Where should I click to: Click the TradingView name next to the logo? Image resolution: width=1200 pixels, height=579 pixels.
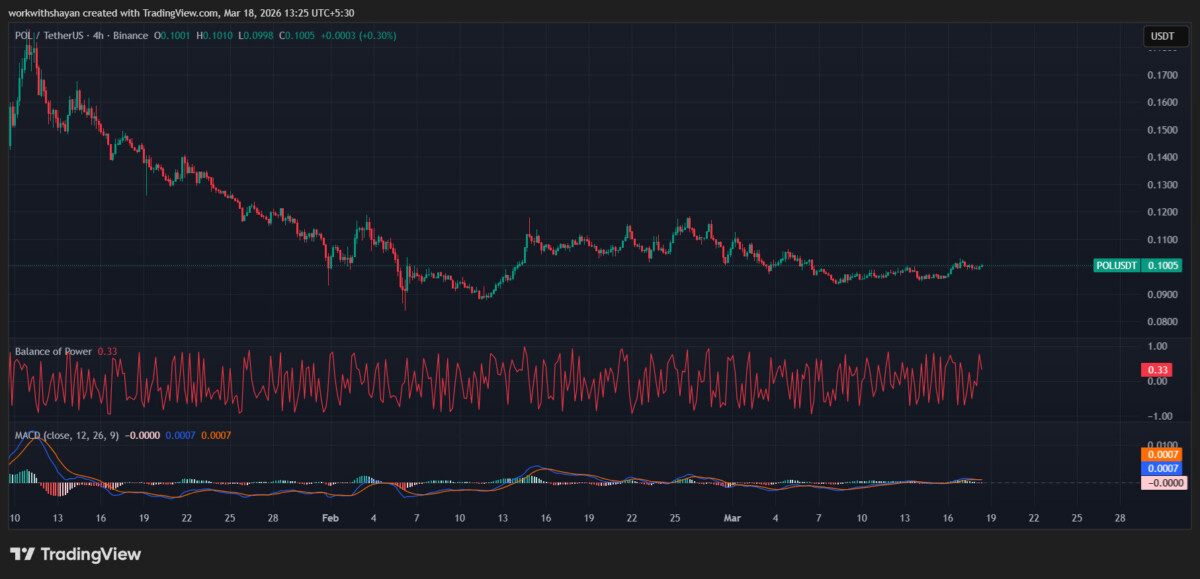[x=94, y=553]
